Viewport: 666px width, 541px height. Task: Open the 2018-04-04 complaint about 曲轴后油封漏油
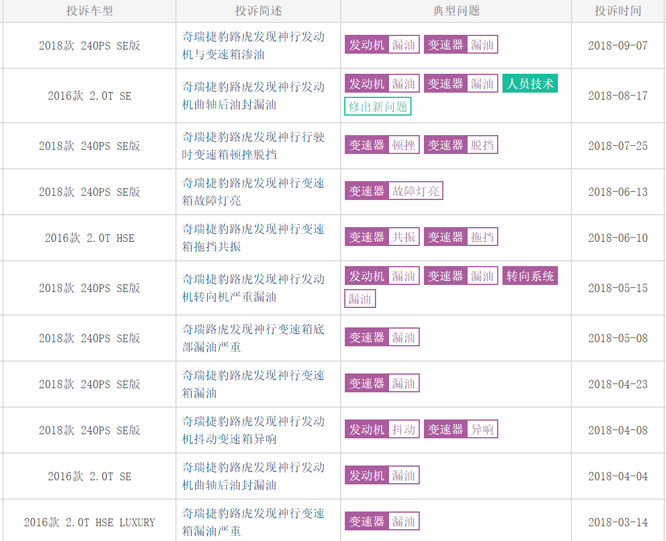[x=253, y=476]
